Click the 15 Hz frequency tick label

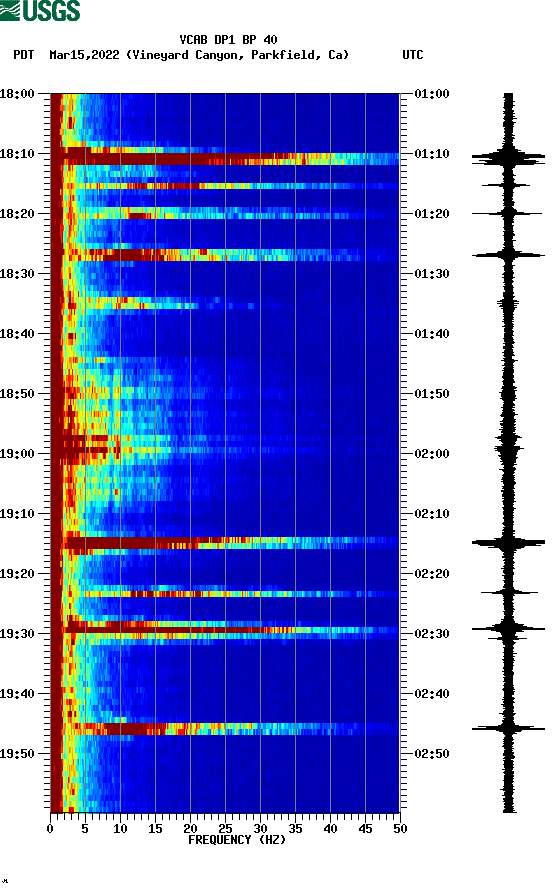tap(155, 829)
